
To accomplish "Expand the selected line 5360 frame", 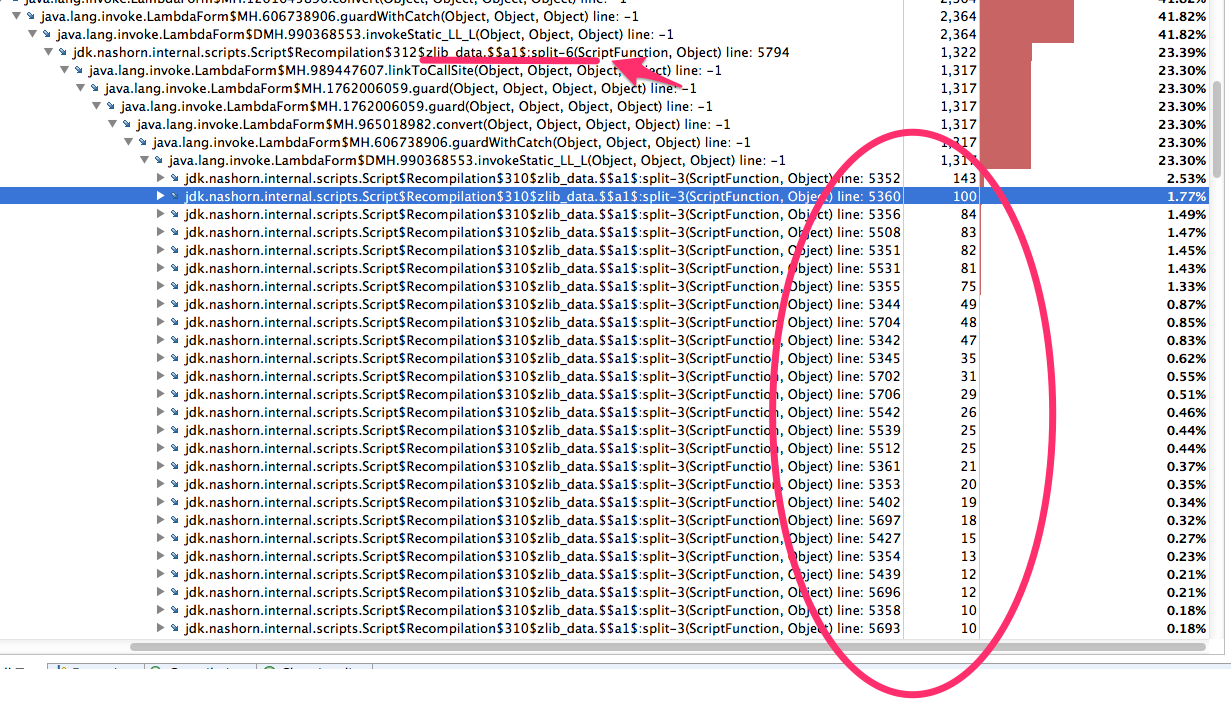I will tap(161, 197).
